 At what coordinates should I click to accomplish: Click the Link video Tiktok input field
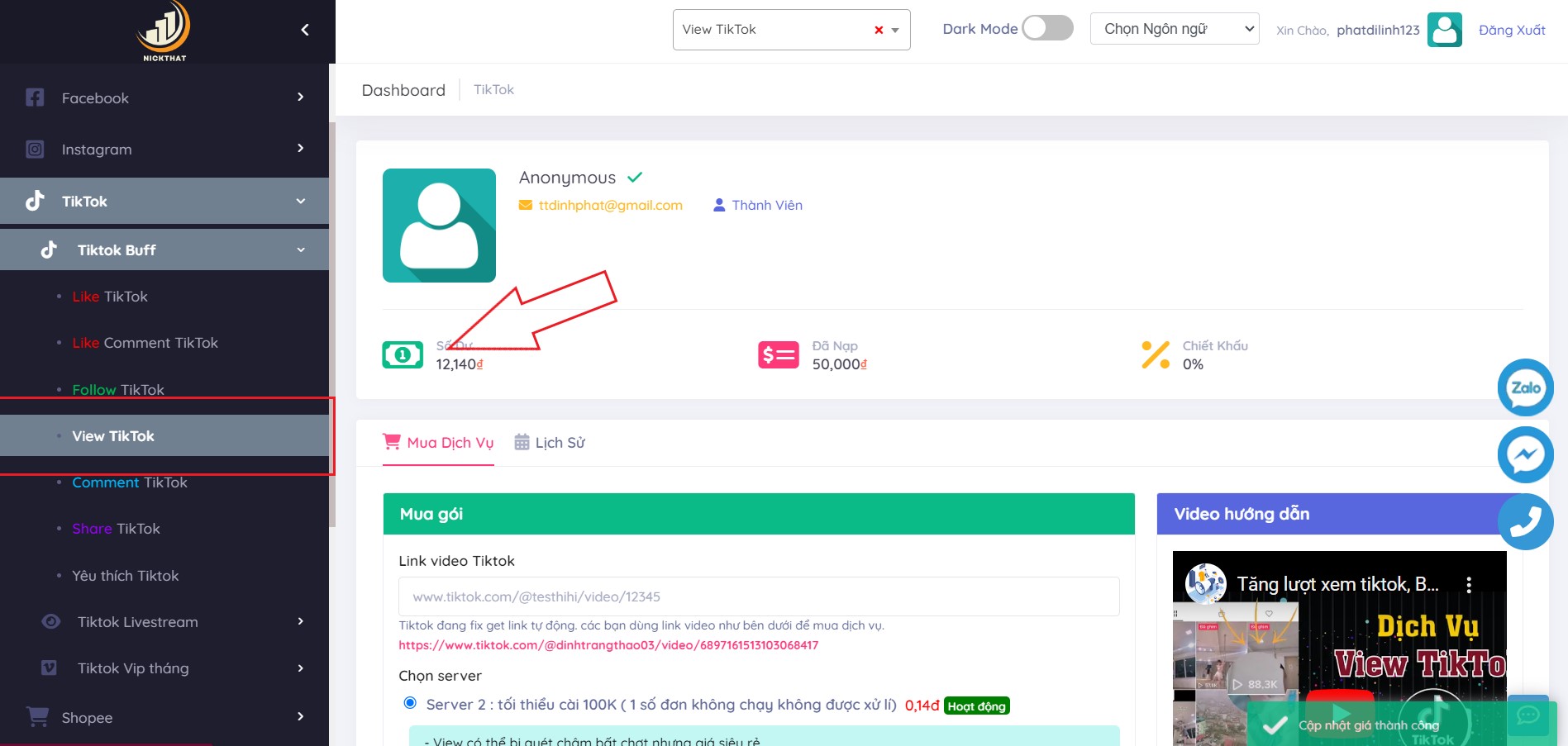(x=759, y=596)
